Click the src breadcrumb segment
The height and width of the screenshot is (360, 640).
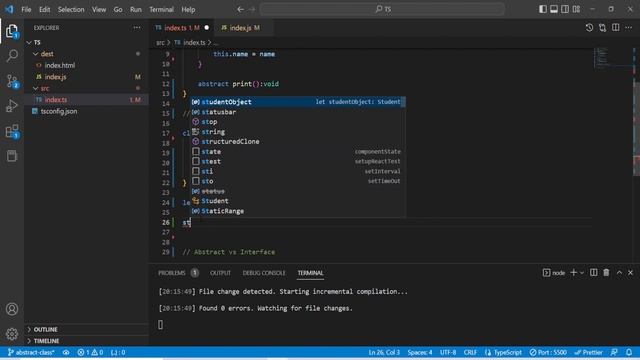pyautogui.click(x=160, y=42)
